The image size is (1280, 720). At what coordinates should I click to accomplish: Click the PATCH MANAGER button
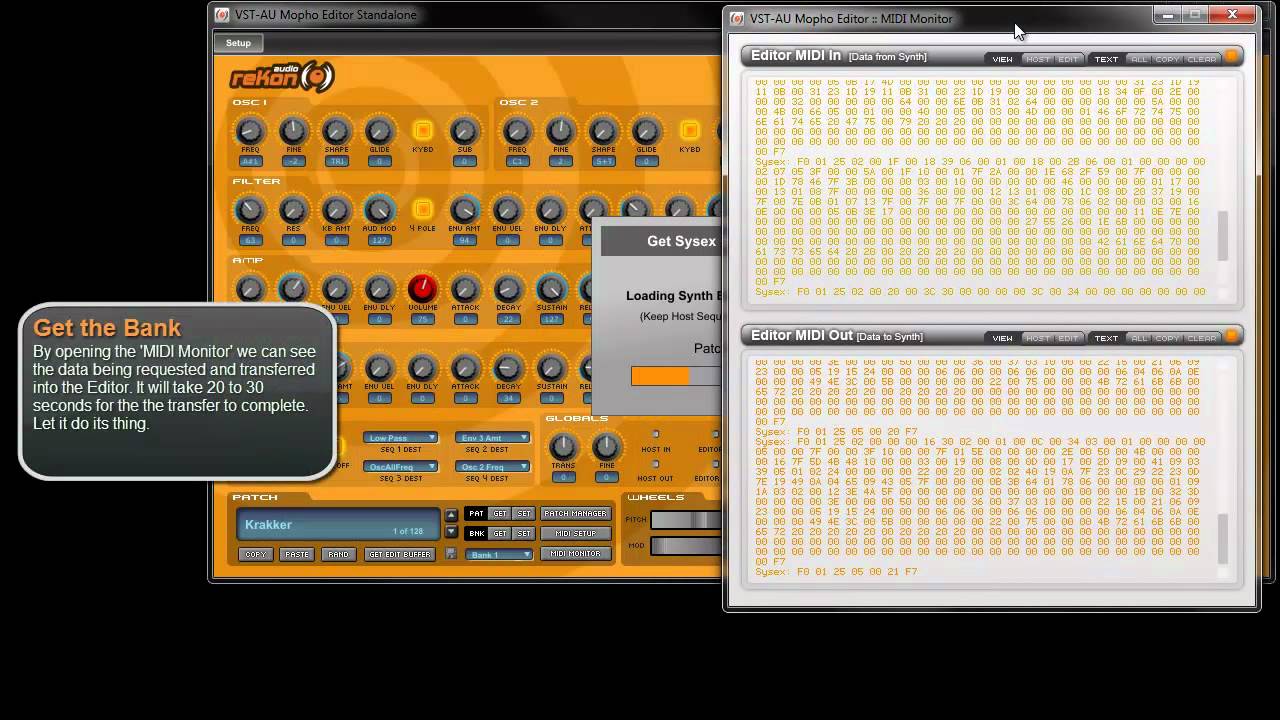[575, 514]
